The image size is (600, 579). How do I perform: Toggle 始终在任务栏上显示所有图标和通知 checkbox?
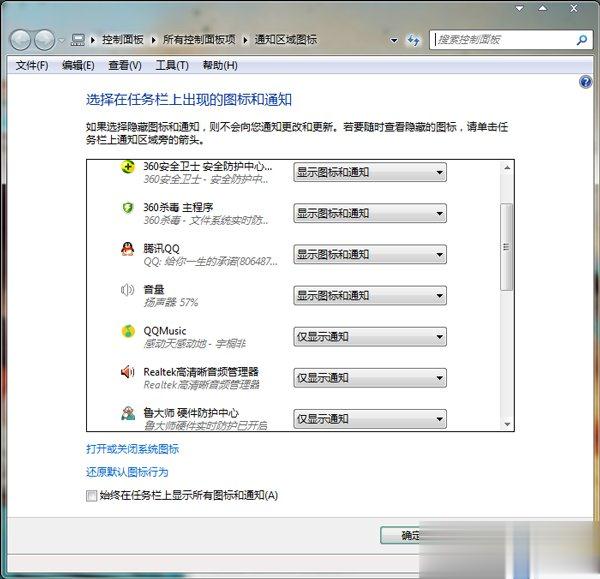point(91,496)
